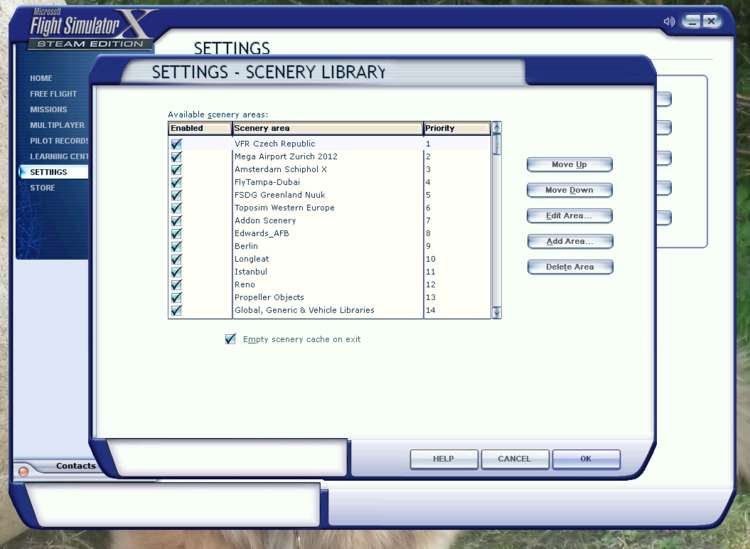
Task: Select Multiplayer in the side menu
Action: click(x=57, y=125)
